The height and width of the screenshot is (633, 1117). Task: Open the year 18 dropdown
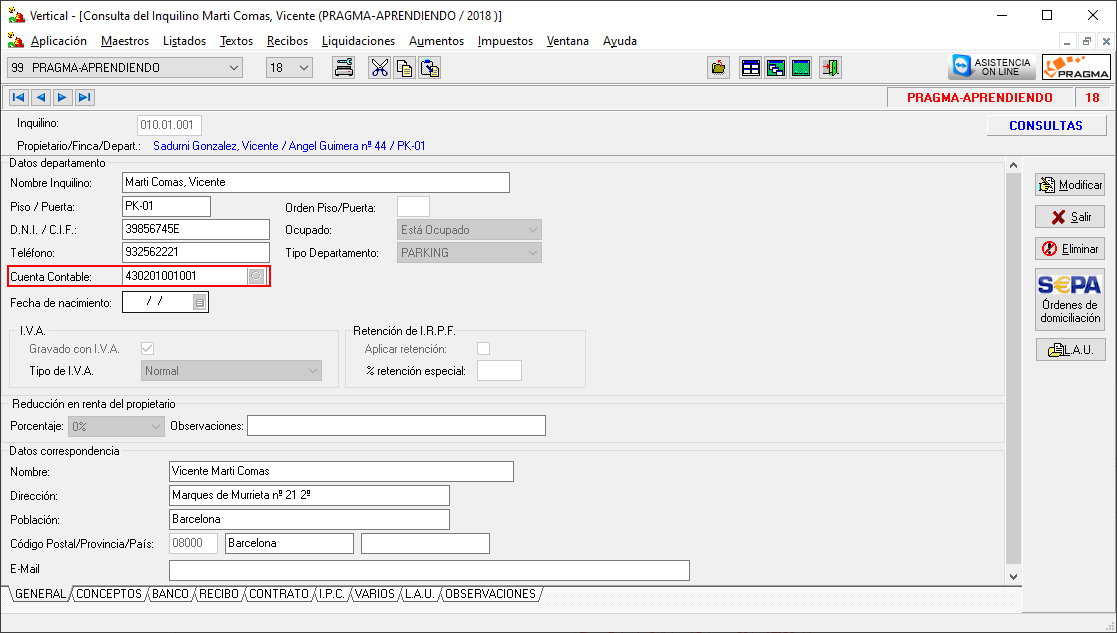[304, 68]
